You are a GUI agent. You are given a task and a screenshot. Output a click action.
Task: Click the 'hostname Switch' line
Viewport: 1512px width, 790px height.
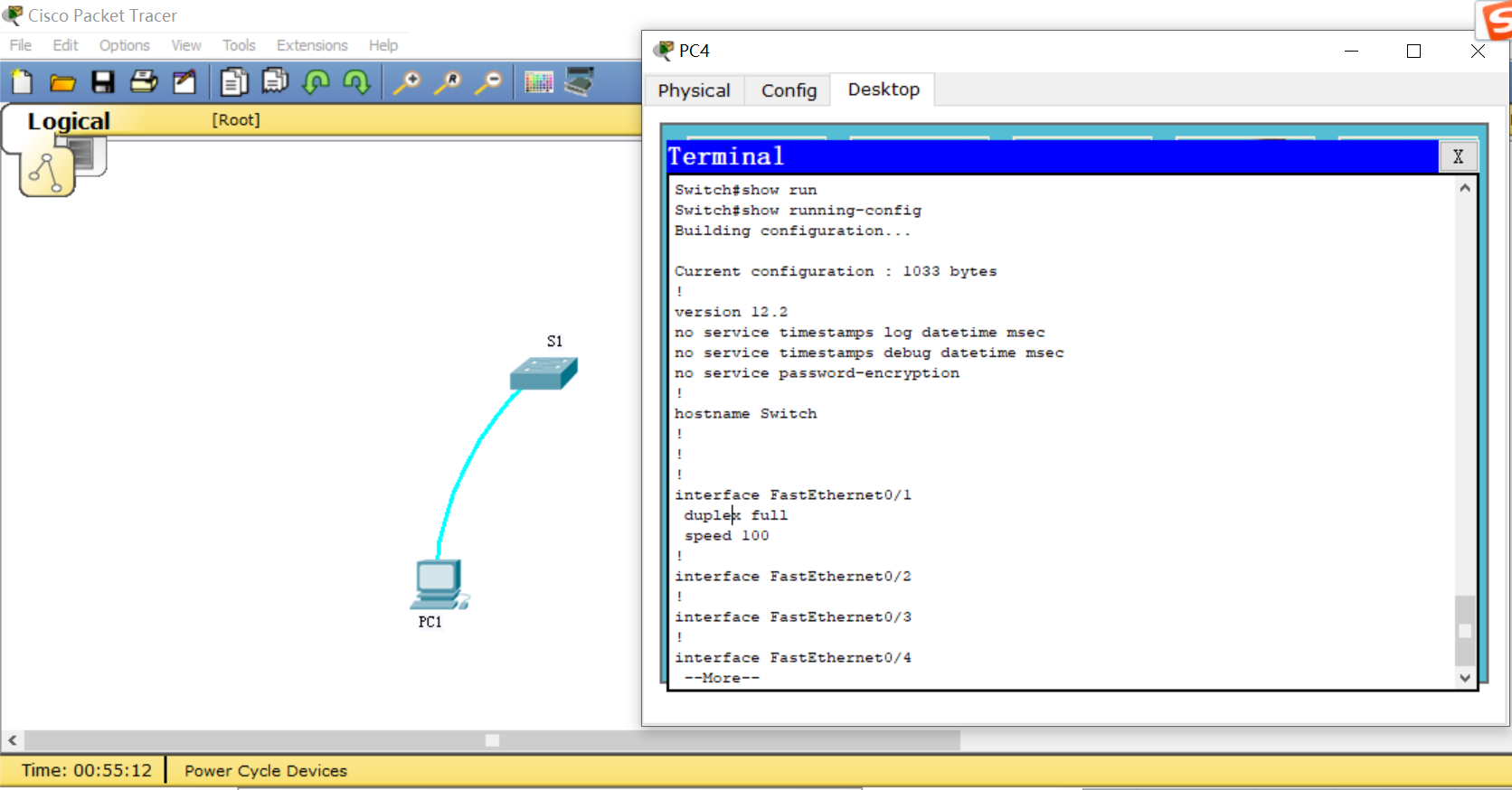745,414
